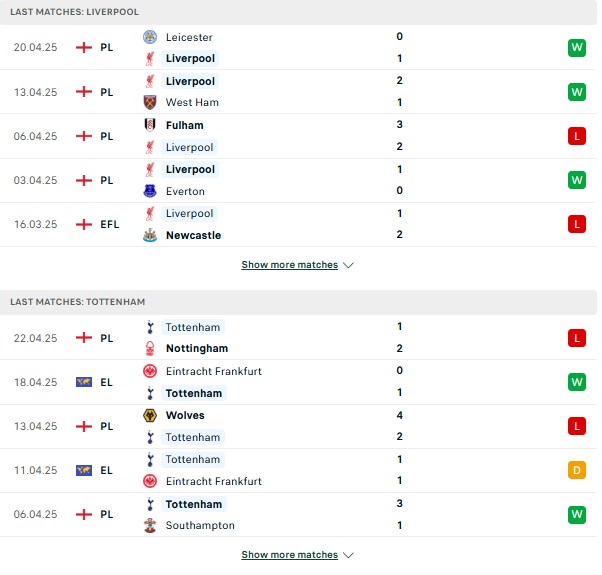Click the Newcastle club crest icon
602x575 pixels.
pyautogui.click(x=150, y=235)
